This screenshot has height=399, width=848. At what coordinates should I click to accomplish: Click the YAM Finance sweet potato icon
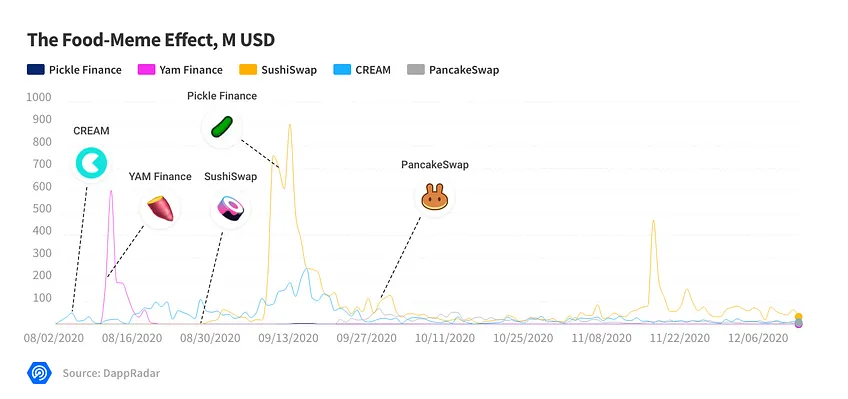click(x=160, y=208)
